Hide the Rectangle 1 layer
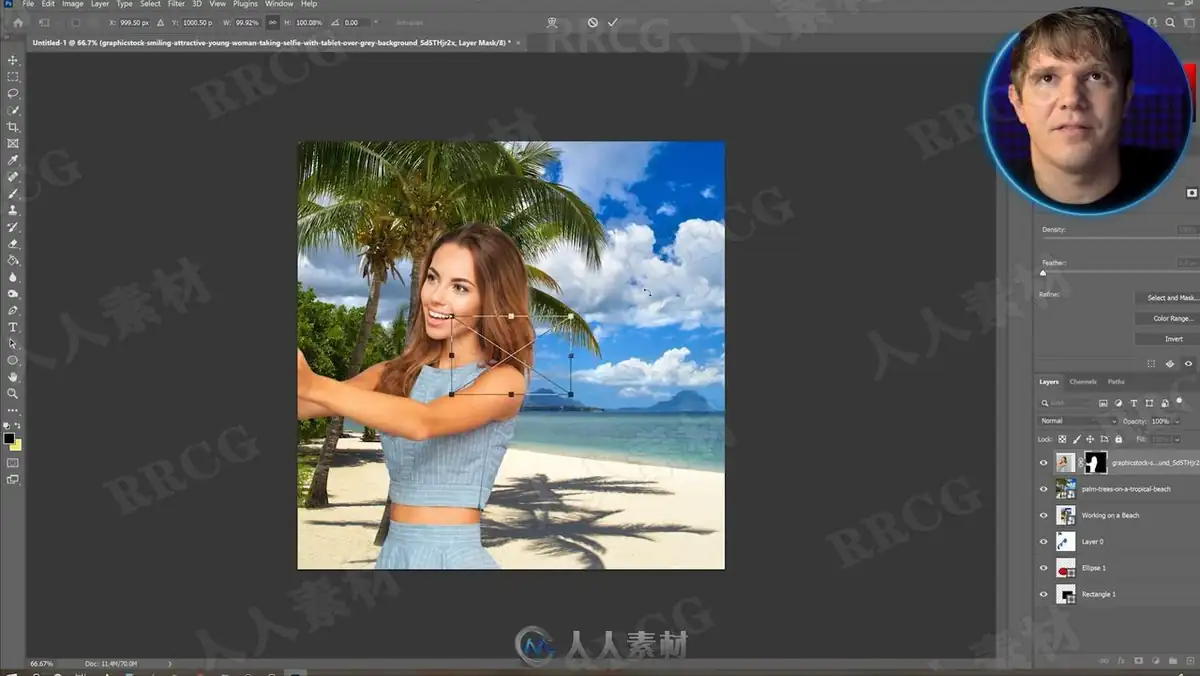The image size is (1200, 676). click(x=1044, y=594)
